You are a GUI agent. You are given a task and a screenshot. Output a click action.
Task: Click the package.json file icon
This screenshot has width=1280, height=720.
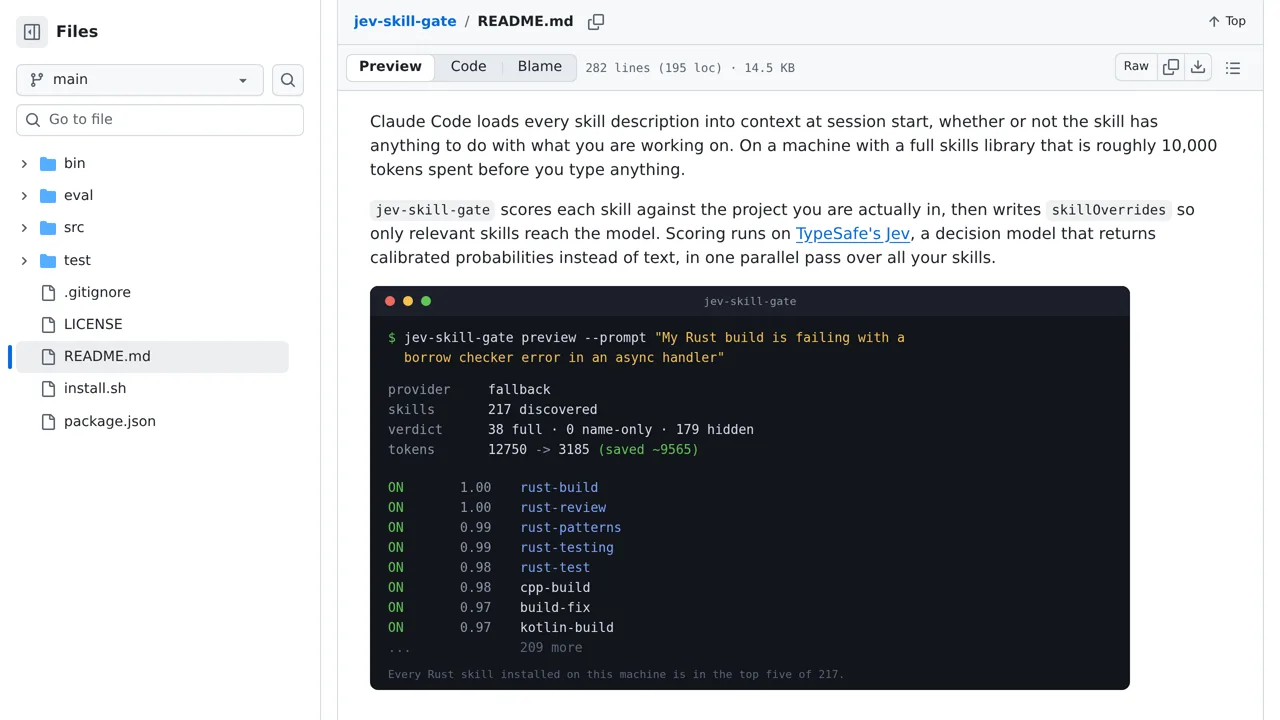pyautogui.click(x=48, y=421)
